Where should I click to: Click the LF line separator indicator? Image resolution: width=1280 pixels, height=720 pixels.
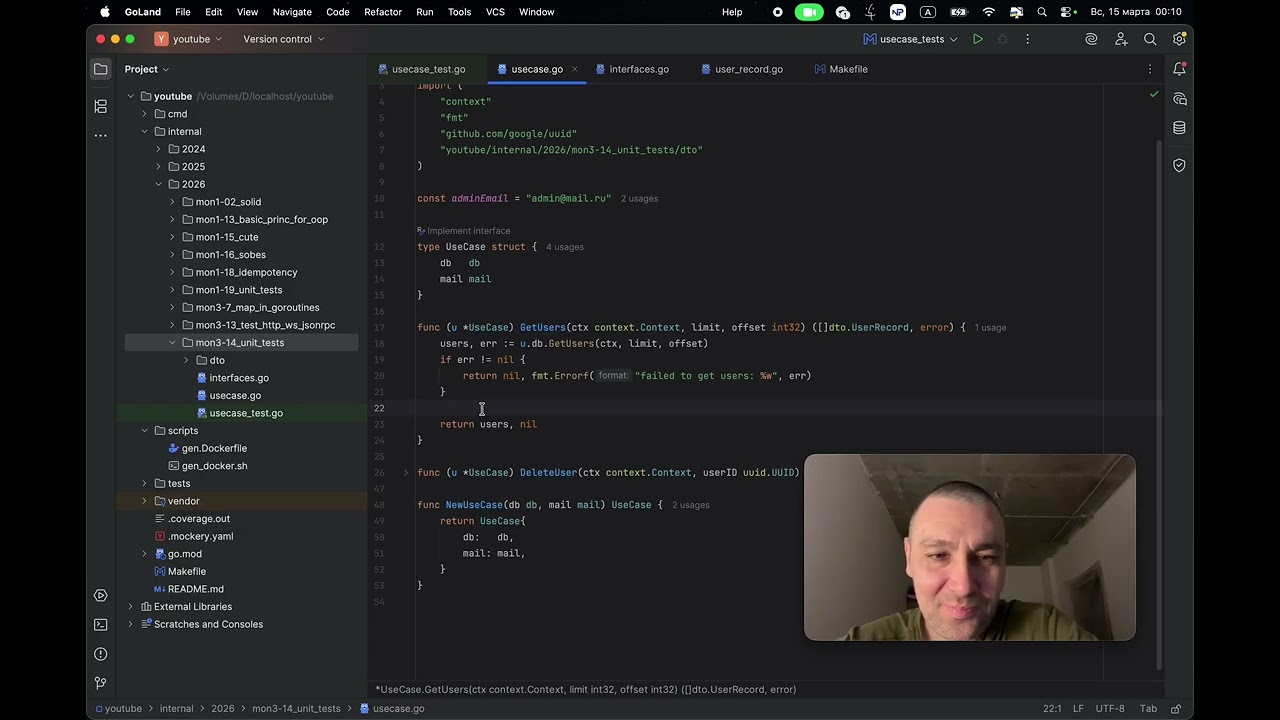click(x=1078, y=708)
